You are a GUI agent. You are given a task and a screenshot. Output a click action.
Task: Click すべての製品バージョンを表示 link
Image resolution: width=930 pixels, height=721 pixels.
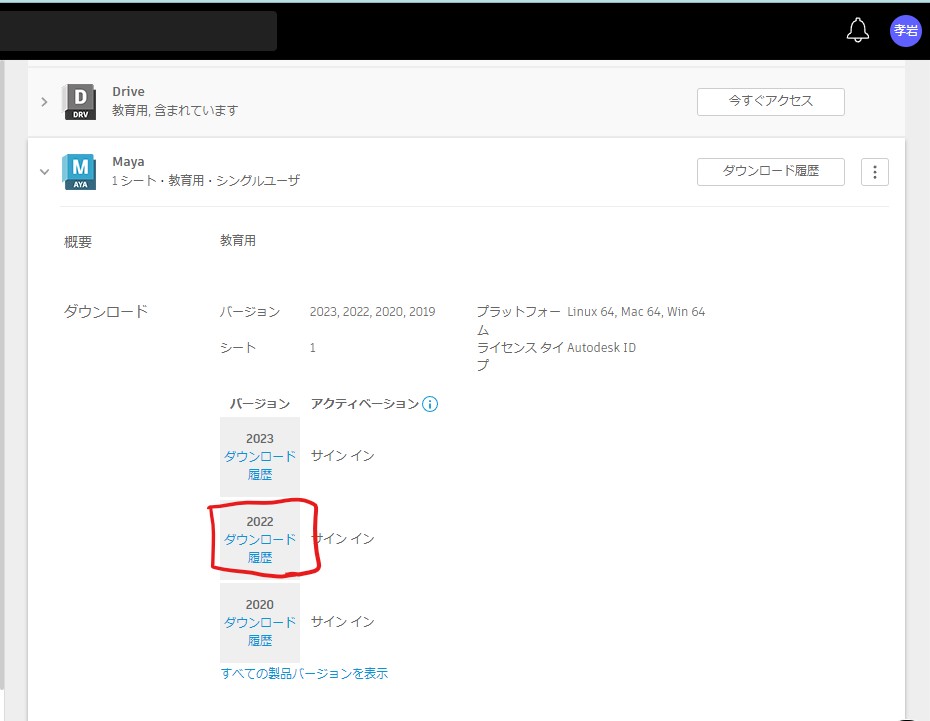304,674
